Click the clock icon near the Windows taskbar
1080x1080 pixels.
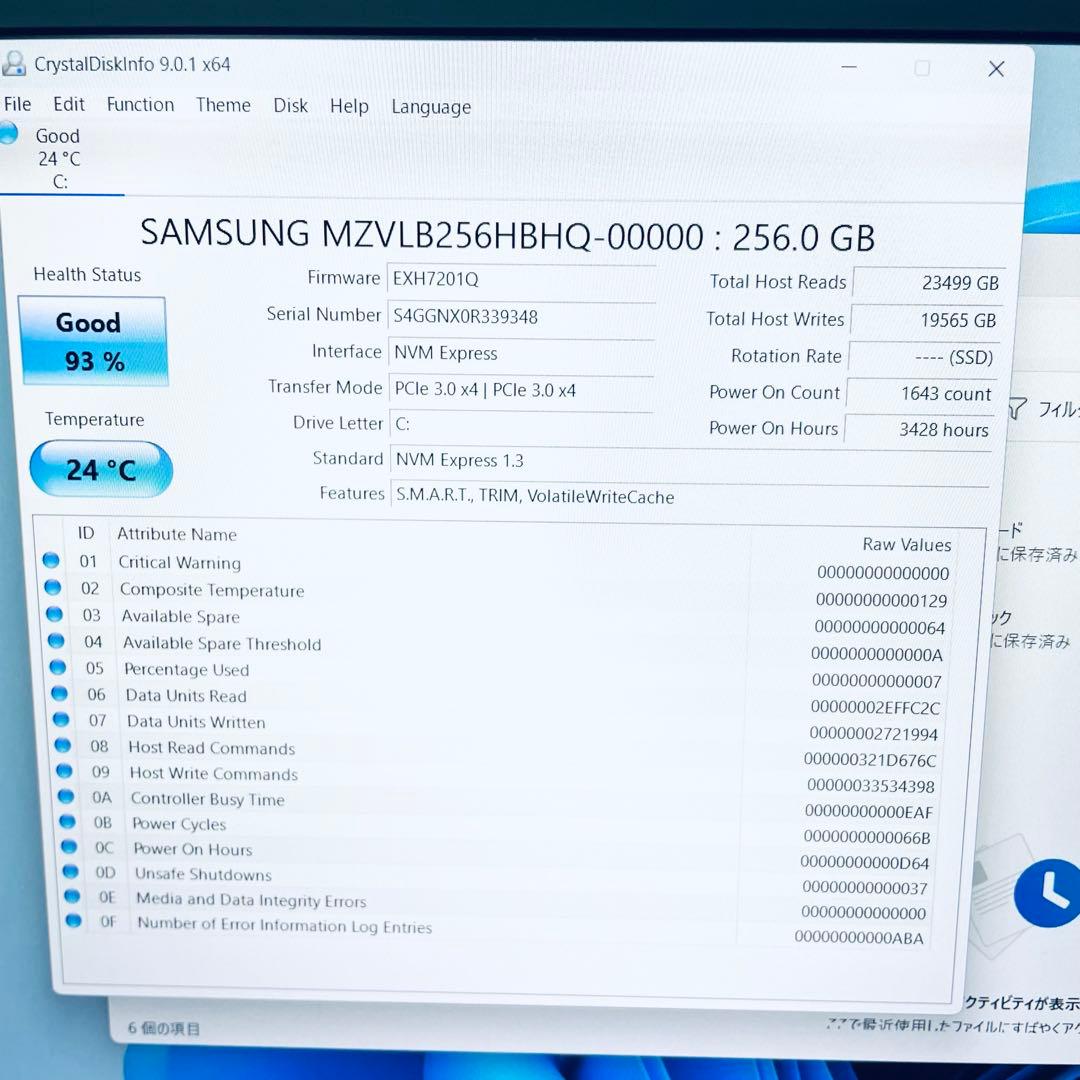pyautogui.click(x=1046, y=891)
